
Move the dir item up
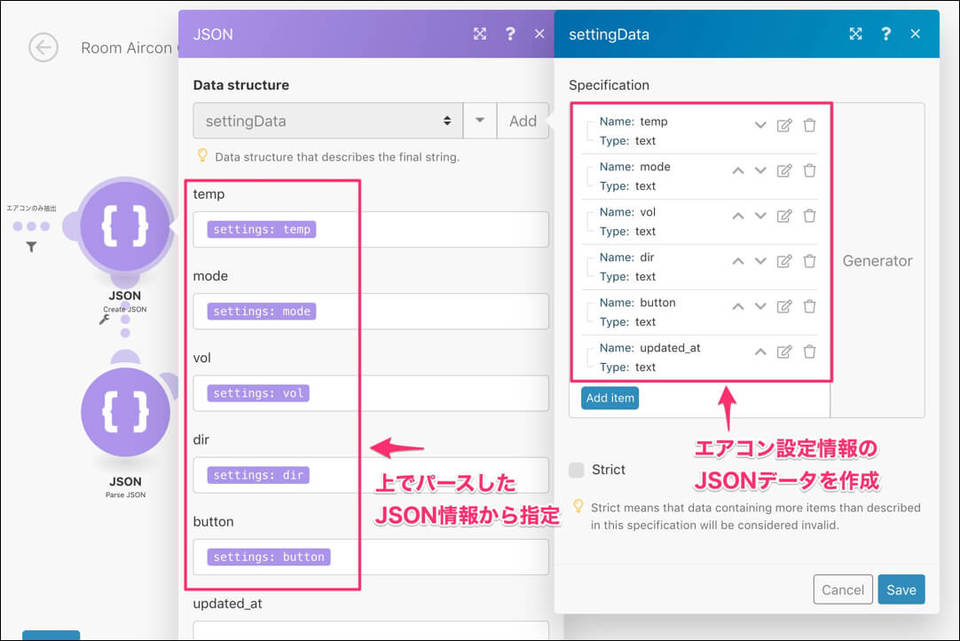pos(738,261)
